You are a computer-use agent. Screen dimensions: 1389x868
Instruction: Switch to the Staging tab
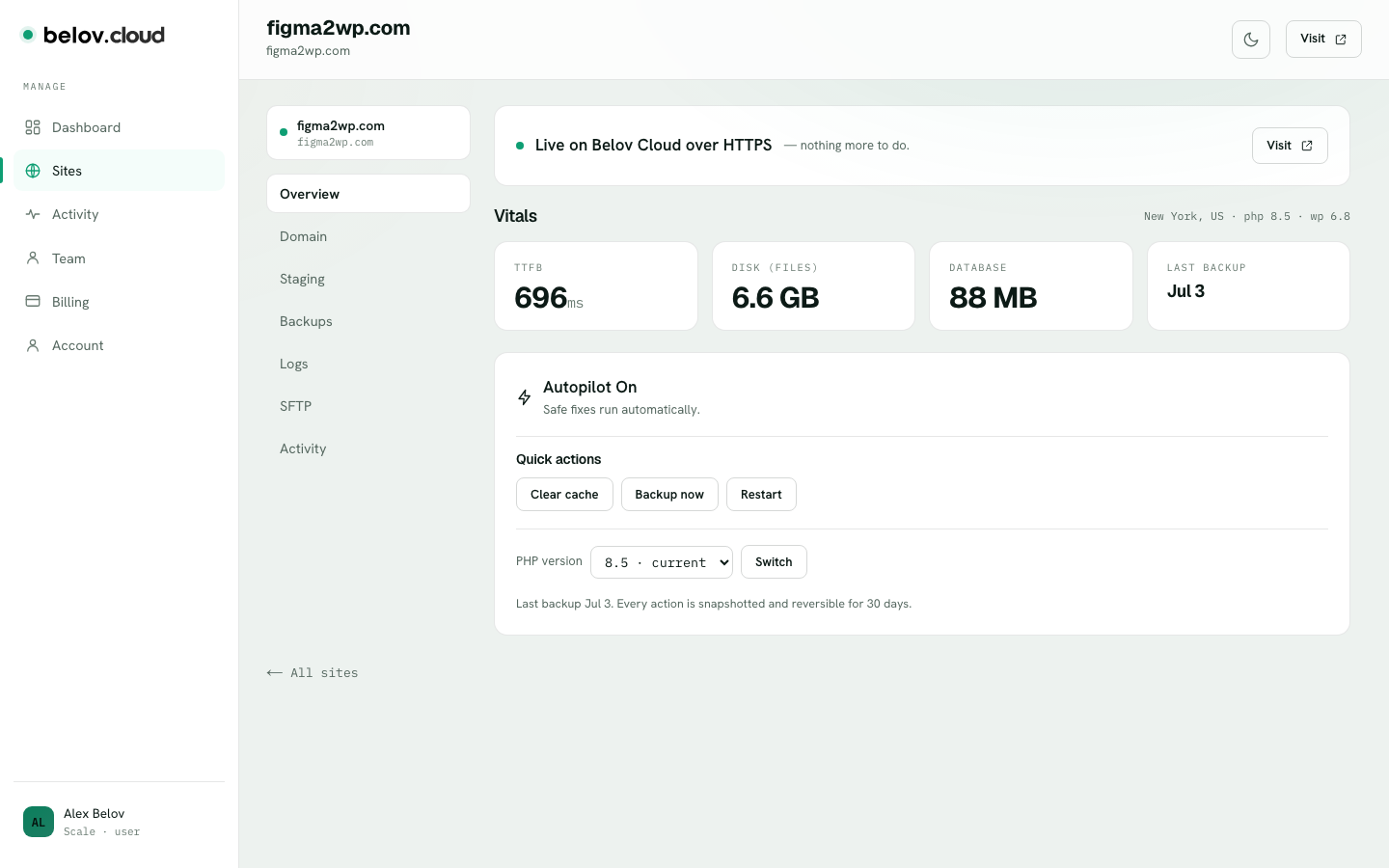pos(368,279)
